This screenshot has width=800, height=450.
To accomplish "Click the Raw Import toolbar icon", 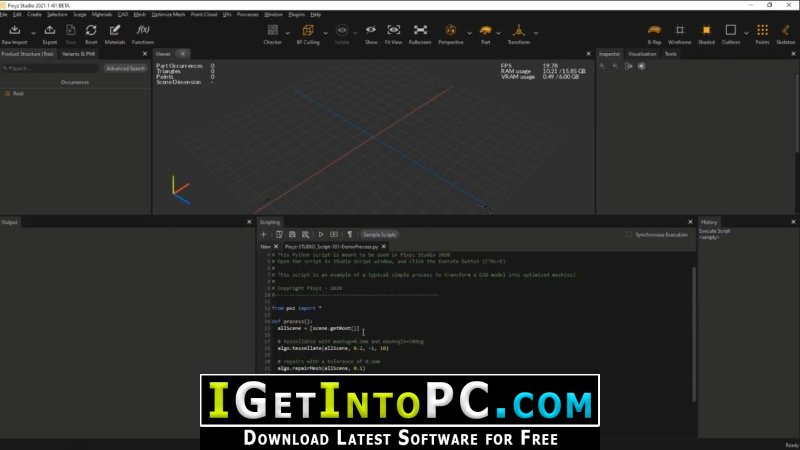I will [x=15, y=31].
